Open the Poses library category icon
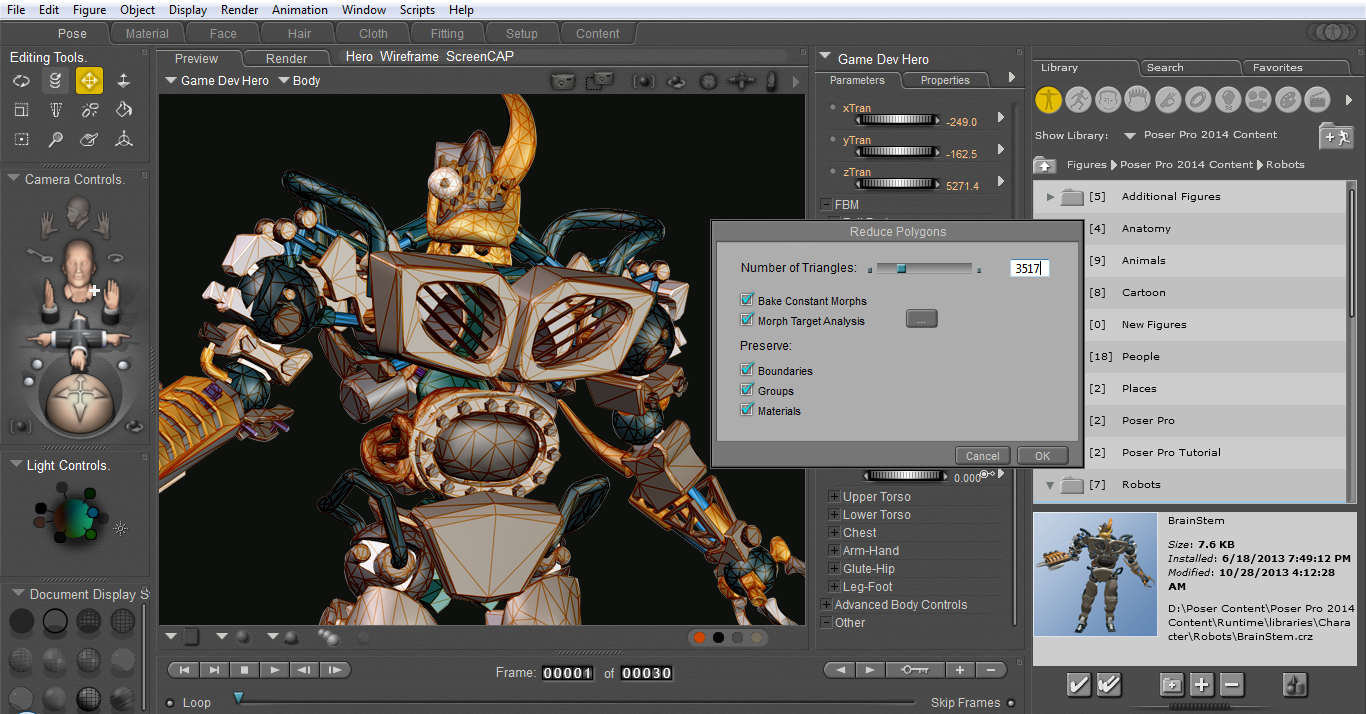This screenshot has height=714, width=1366. click(1078, 99)
